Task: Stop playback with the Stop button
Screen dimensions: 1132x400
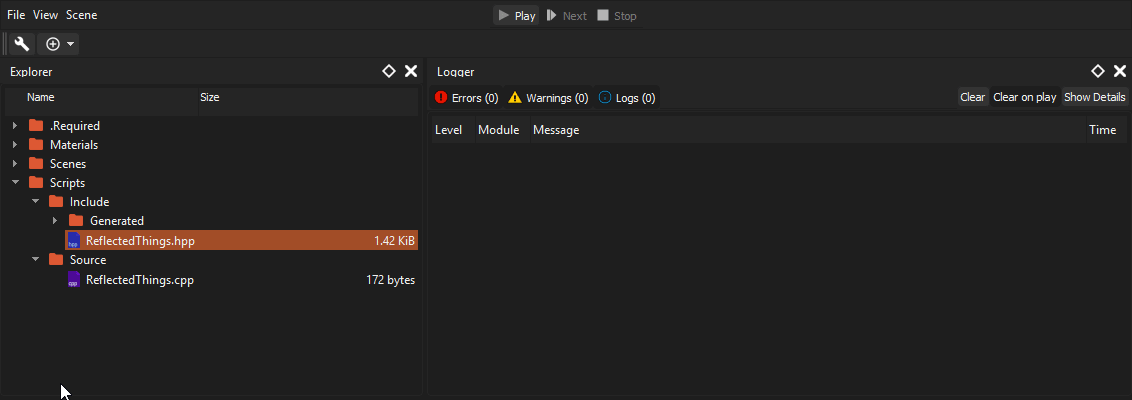Action: click(x=617, y=15)
